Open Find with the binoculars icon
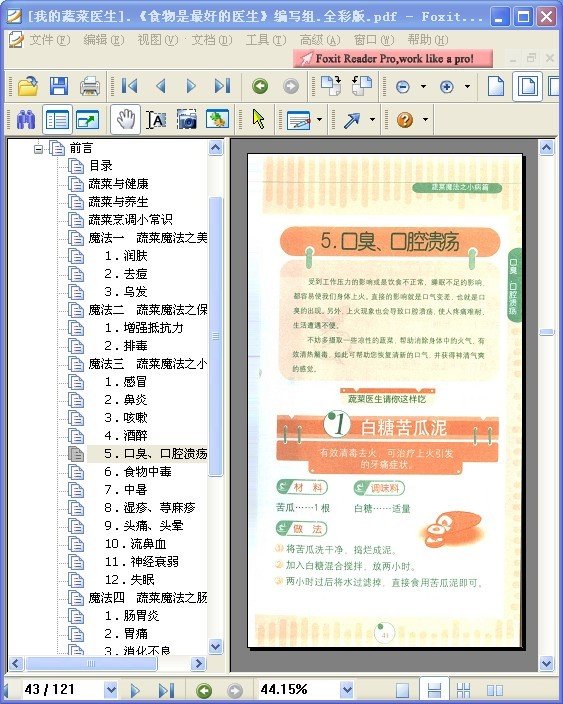Screen dimensions: 563x704 tap(26, 119)
